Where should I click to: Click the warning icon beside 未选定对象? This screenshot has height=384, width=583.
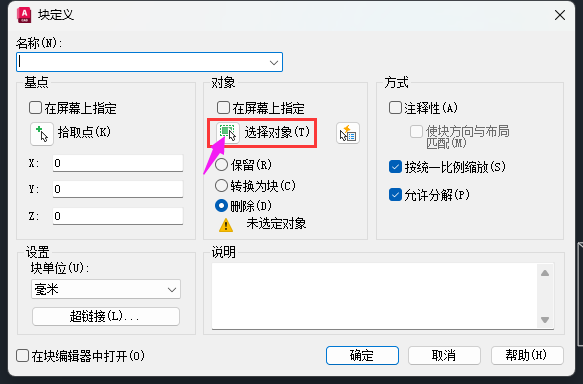226,225
